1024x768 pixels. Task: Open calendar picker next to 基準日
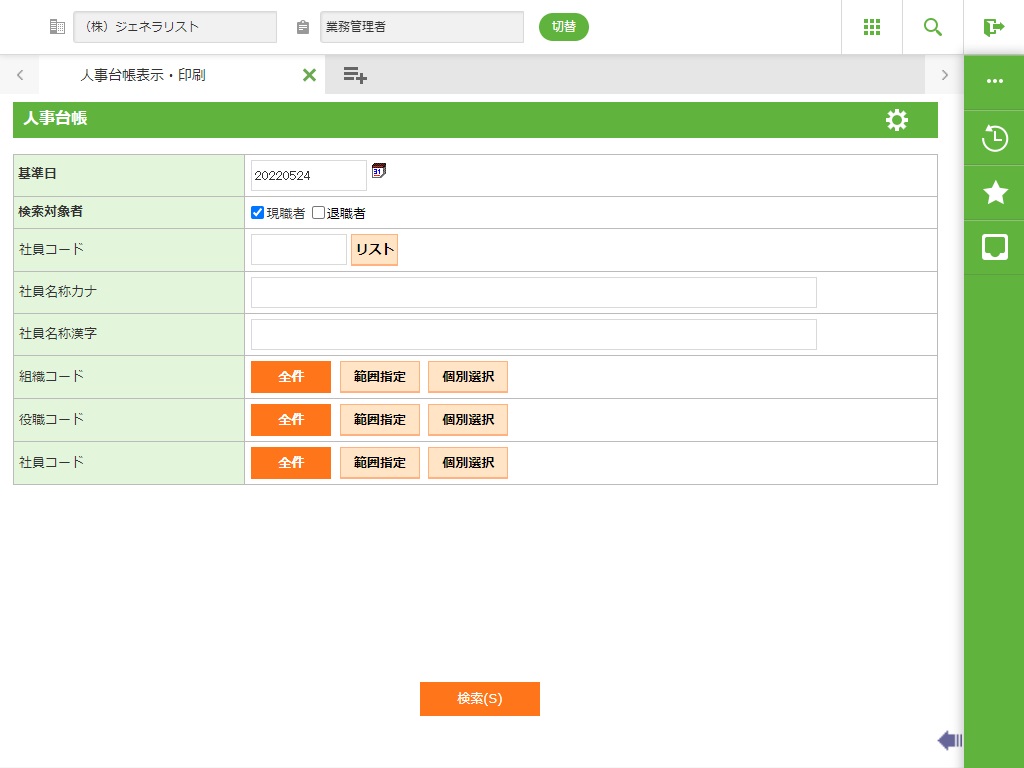378,171
